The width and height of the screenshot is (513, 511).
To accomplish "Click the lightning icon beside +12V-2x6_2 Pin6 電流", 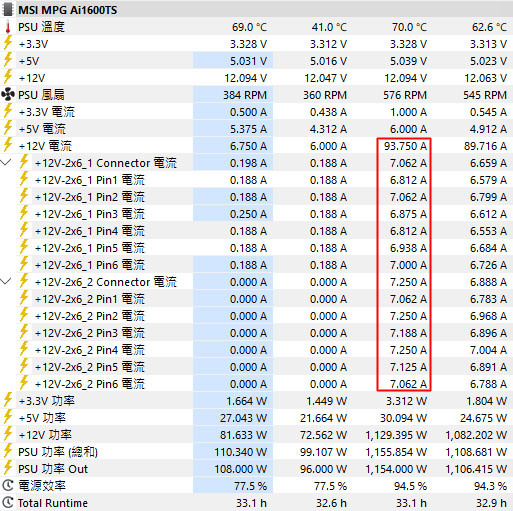I will tap(24, 383).
